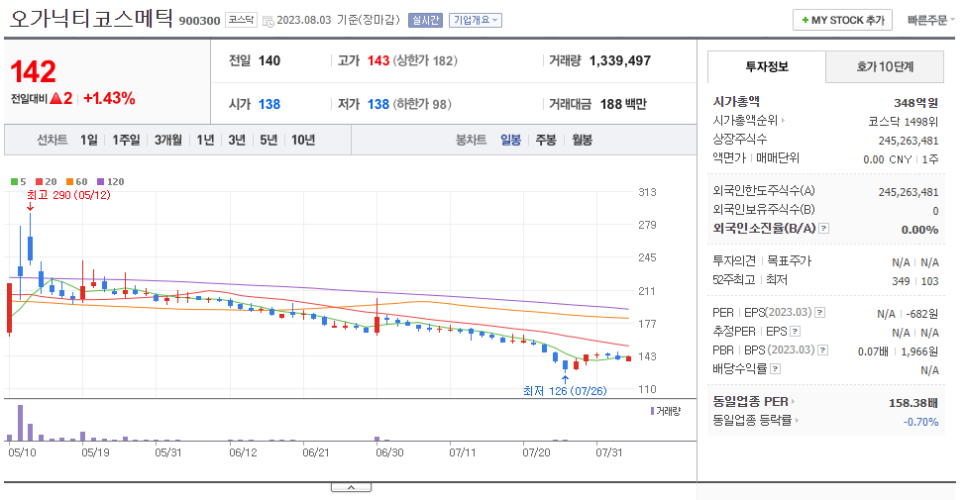Click the orange 60-day moving average swatch
Screen dimensions: 966x500
[70, 182]
